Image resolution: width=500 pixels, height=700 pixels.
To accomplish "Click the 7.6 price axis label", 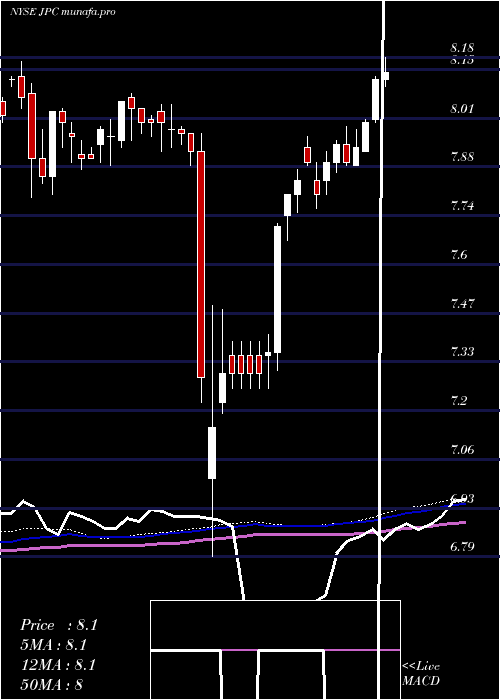I will tap(459, 254).
